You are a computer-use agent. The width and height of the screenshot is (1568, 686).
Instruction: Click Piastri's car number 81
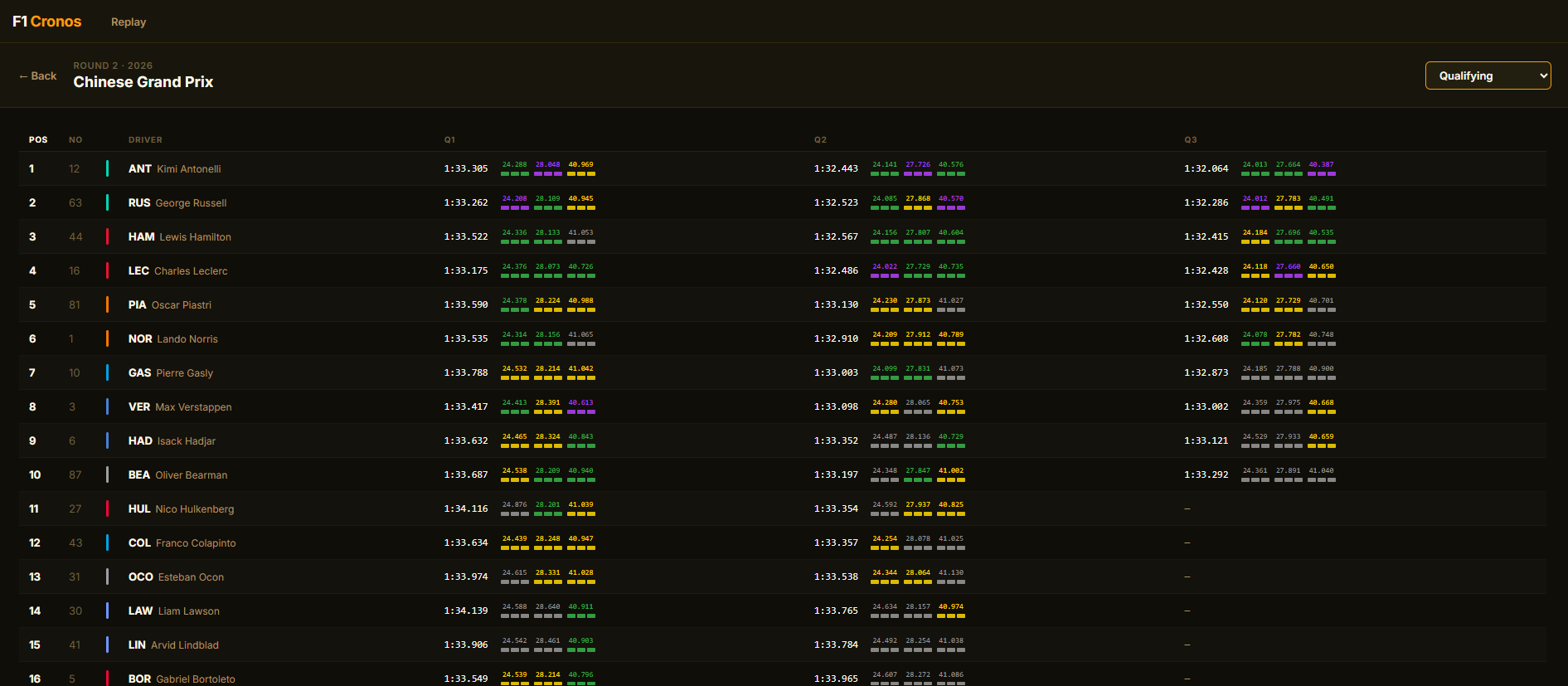[x=75, y=305]
